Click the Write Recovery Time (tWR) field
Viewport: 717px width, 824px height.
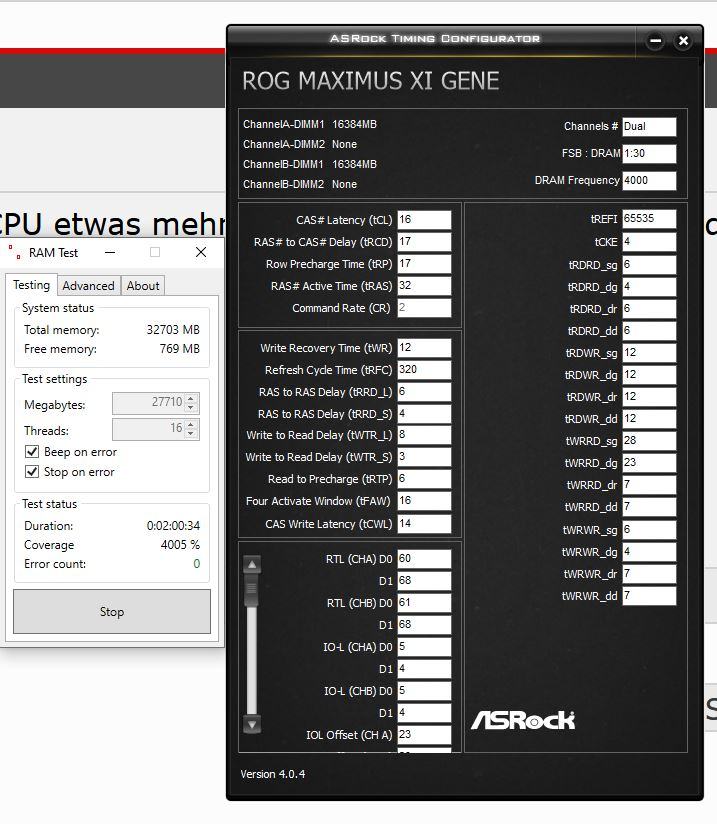(424, 348)
